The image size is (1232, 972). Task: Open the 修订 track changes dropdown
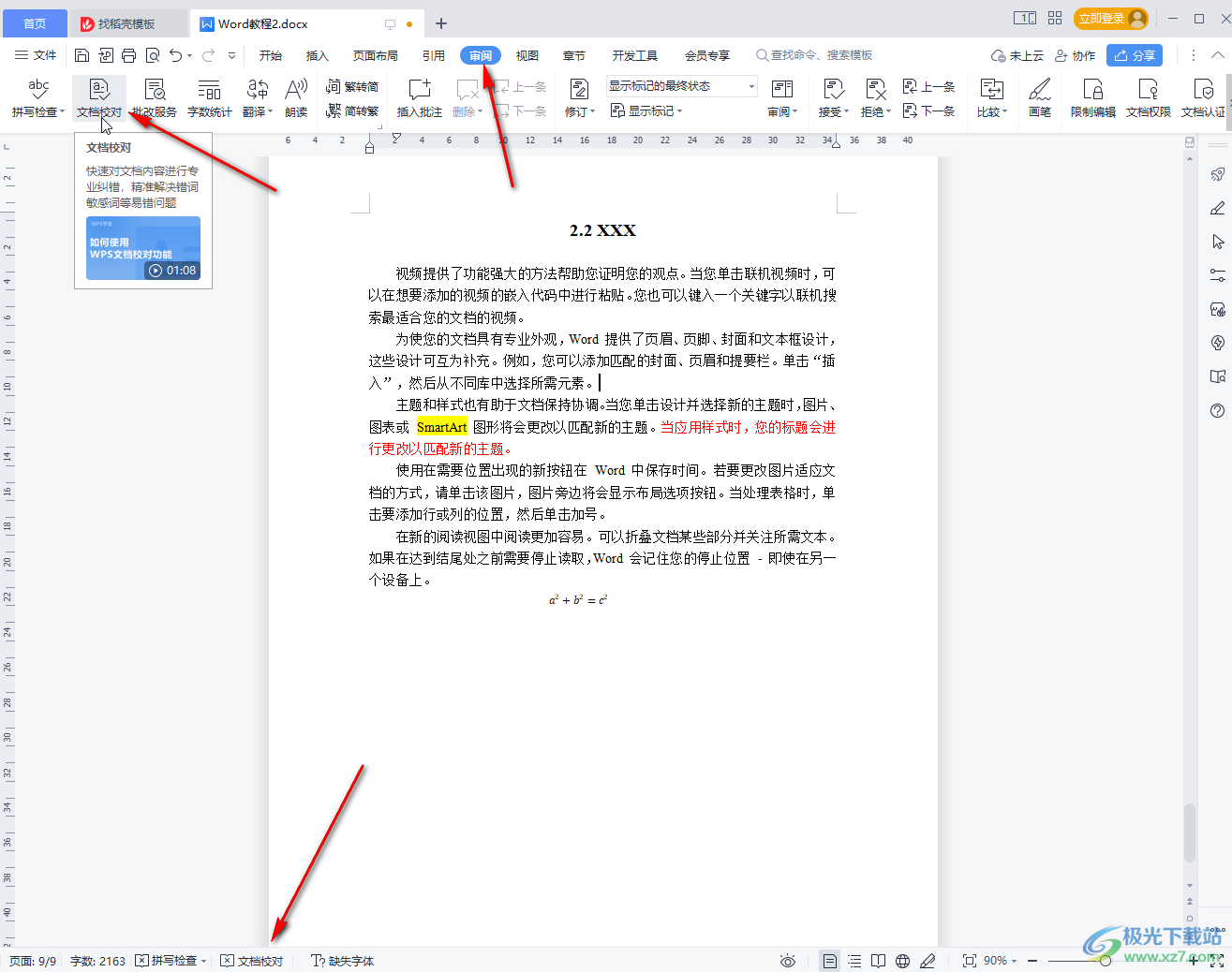point(579,110)
